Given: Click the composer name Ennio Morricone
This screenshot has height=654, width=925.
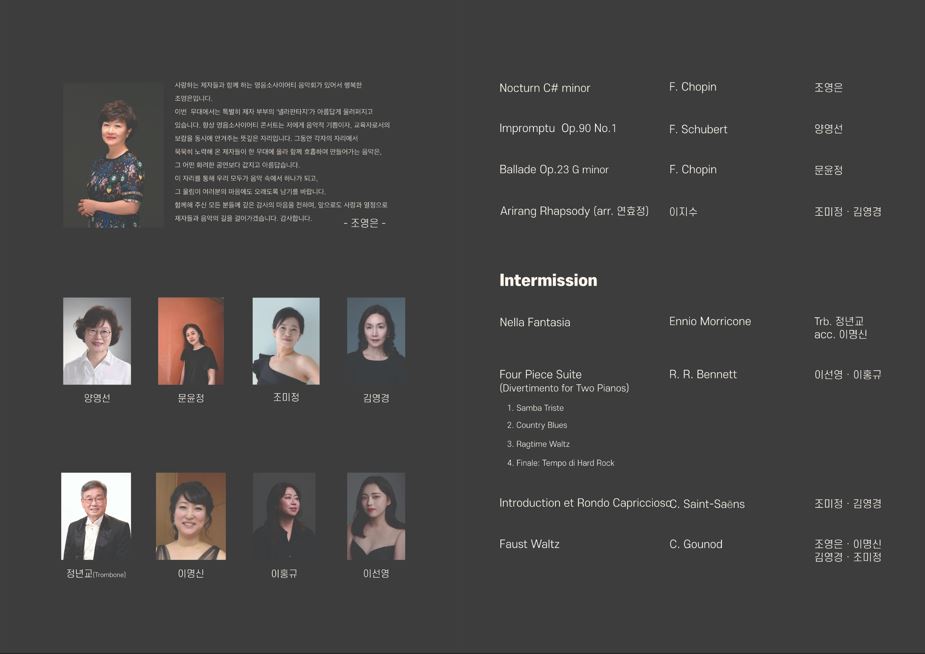Looking at the screenshot, I should [x=710, y=322].
